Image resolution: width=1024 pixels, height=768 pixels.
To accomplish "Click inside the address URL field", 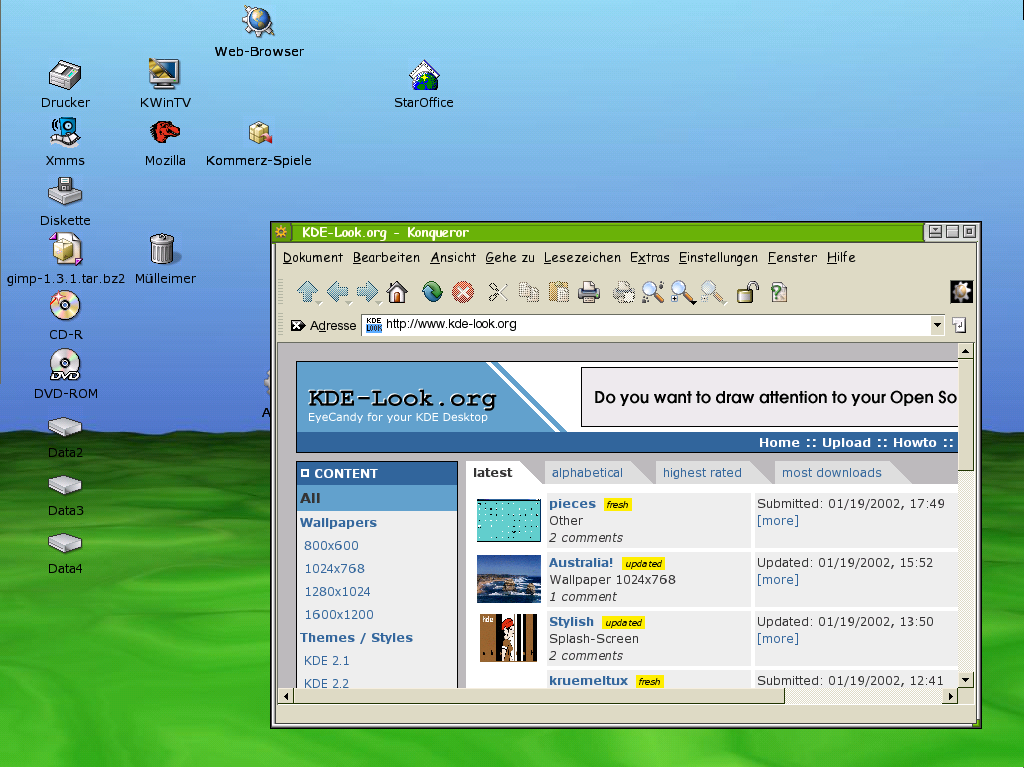I will tap(647, 325).
